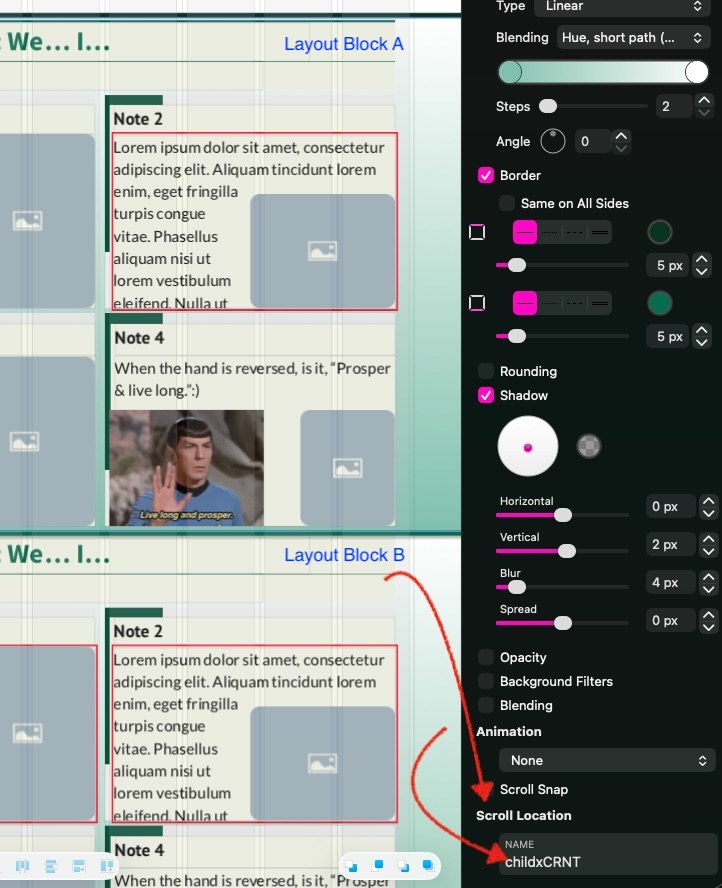Click the Layout Block A label
Viewport: 722px width, 888px height.
coord(343,44)
